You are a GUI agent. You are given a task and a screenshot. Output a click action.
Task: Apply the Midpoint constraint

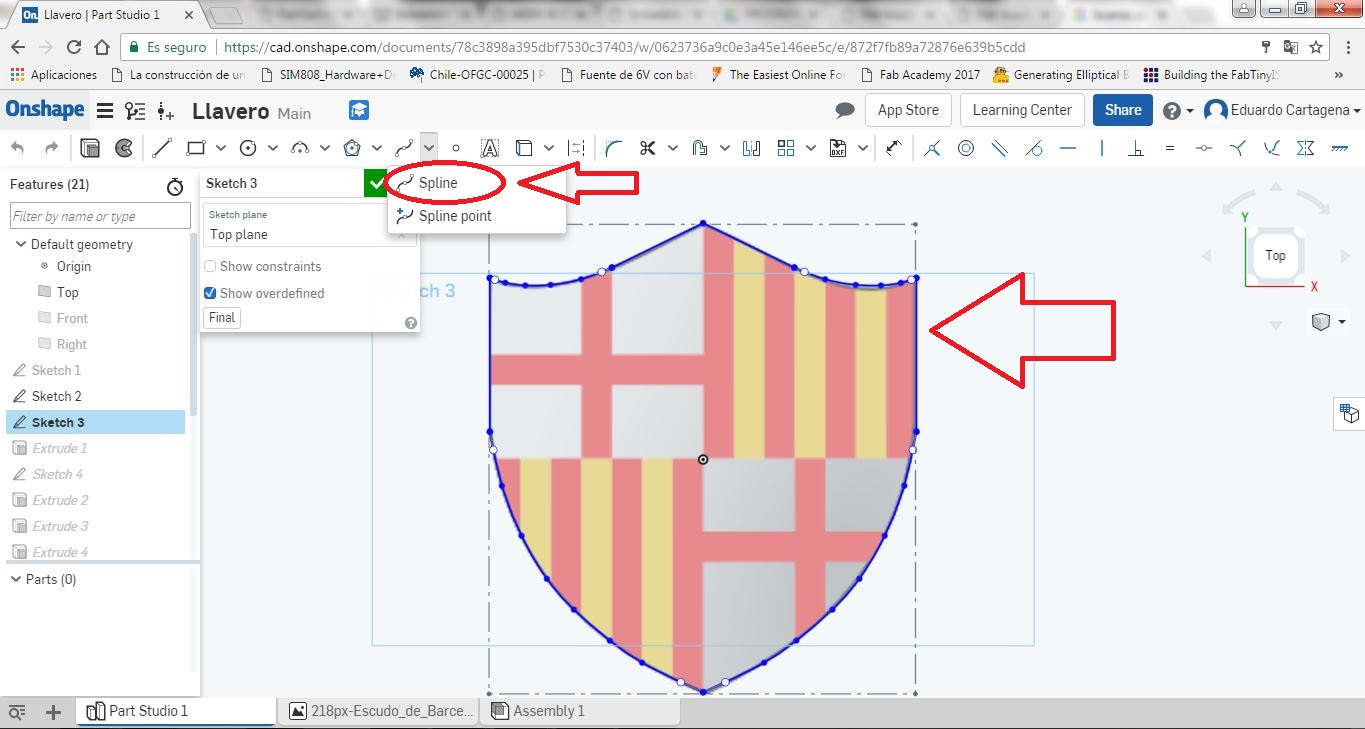(x=1204, y=148)
